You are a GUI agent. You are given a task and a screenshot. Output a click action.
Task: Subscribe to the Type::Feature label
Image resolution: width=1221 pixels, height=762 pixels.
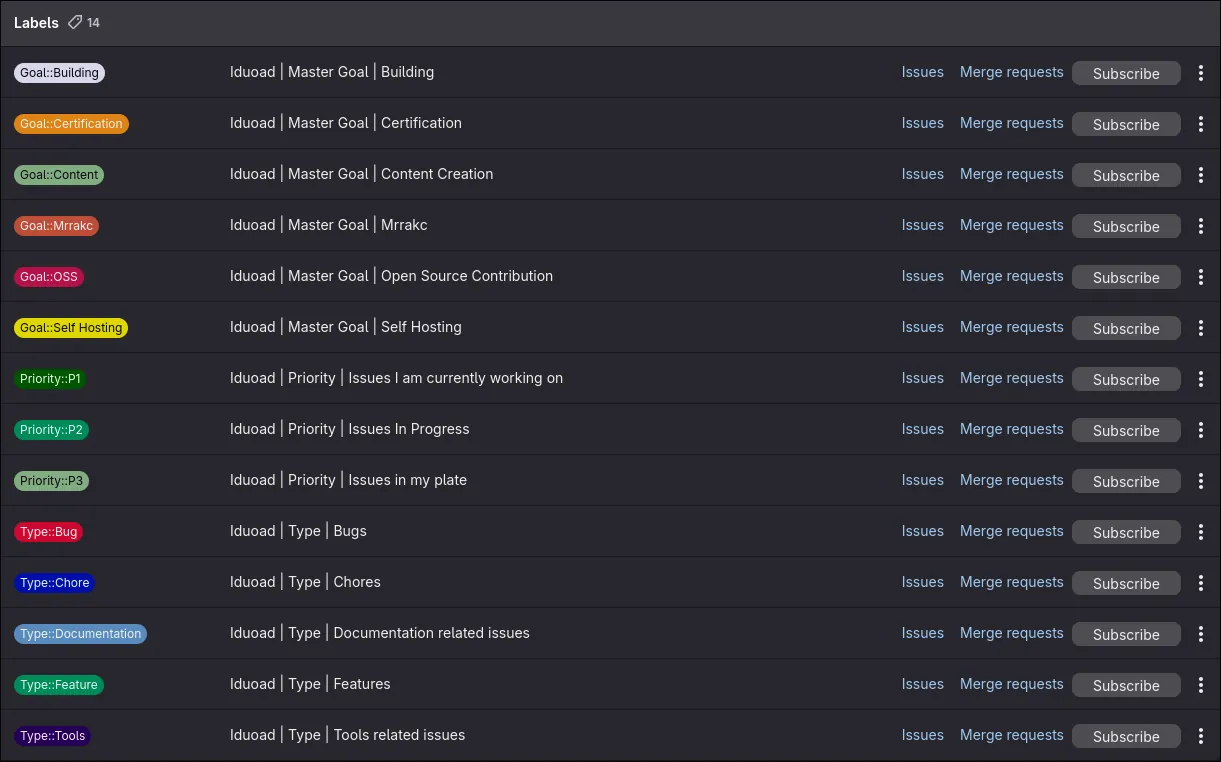pos(1125,685)
